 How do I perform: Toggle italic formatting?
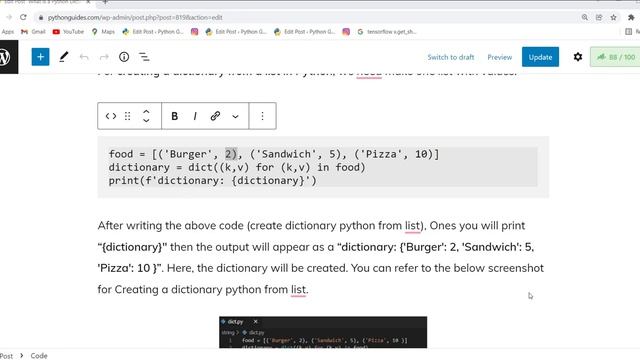[195, 116]
